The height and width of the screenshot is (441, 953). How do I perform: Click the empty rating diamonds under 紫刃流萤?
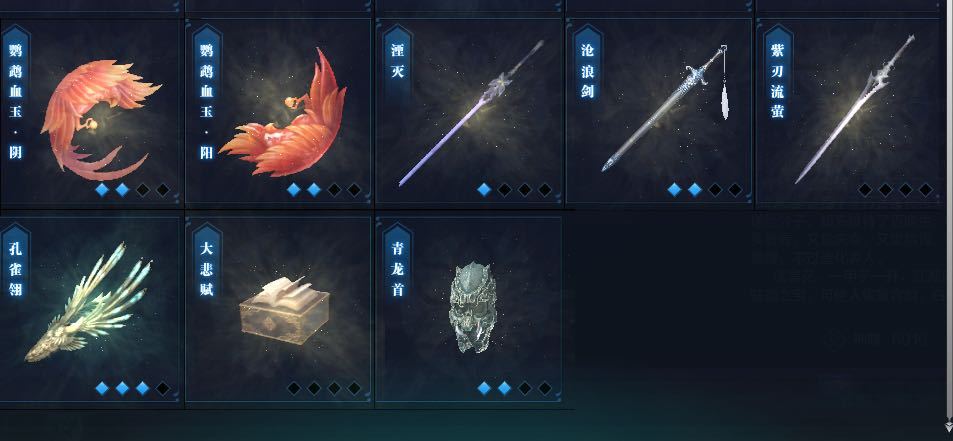coord(895,190)
